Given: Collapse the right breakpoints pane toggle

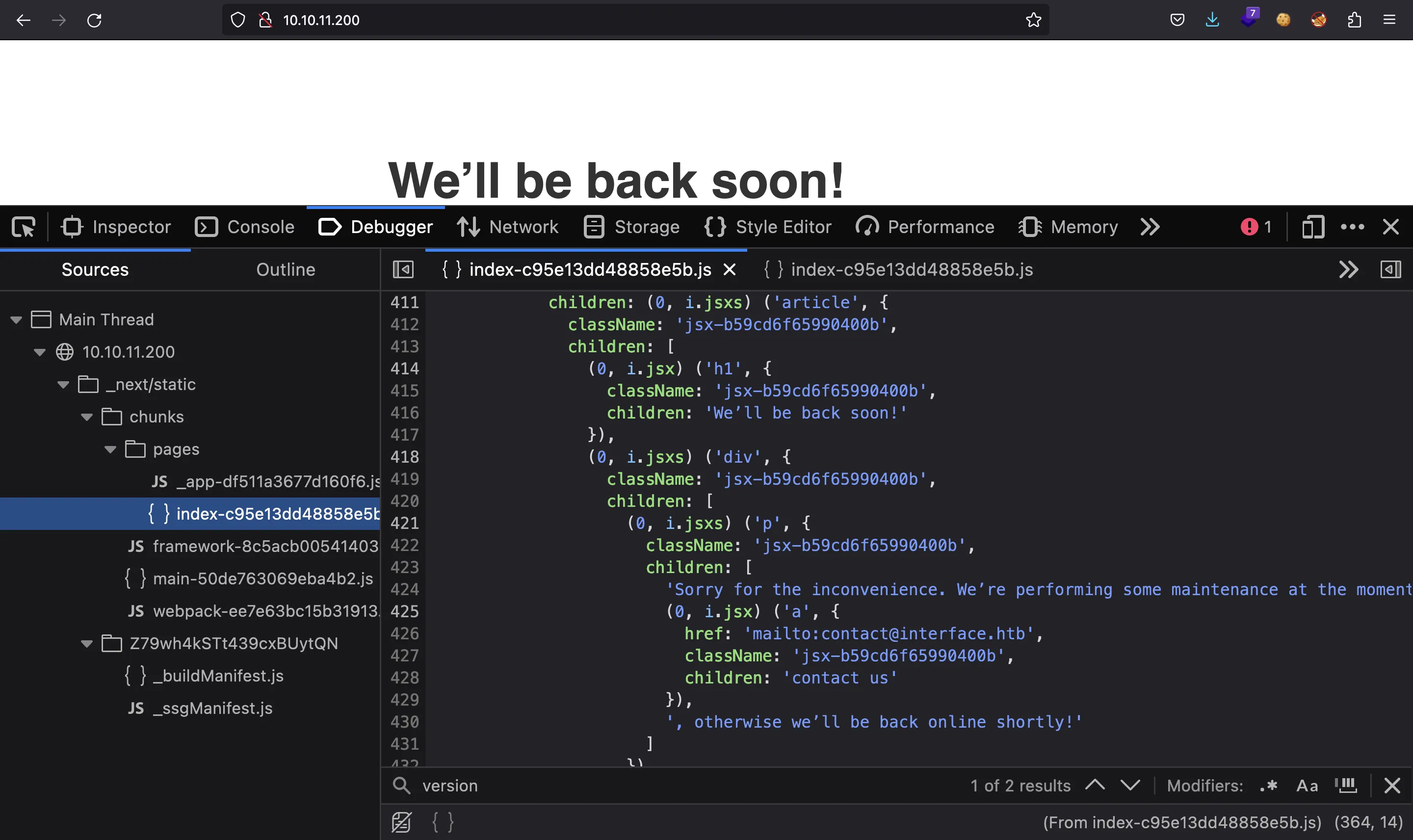Looking at the screenshot, I should click(x=1390, y=269).
